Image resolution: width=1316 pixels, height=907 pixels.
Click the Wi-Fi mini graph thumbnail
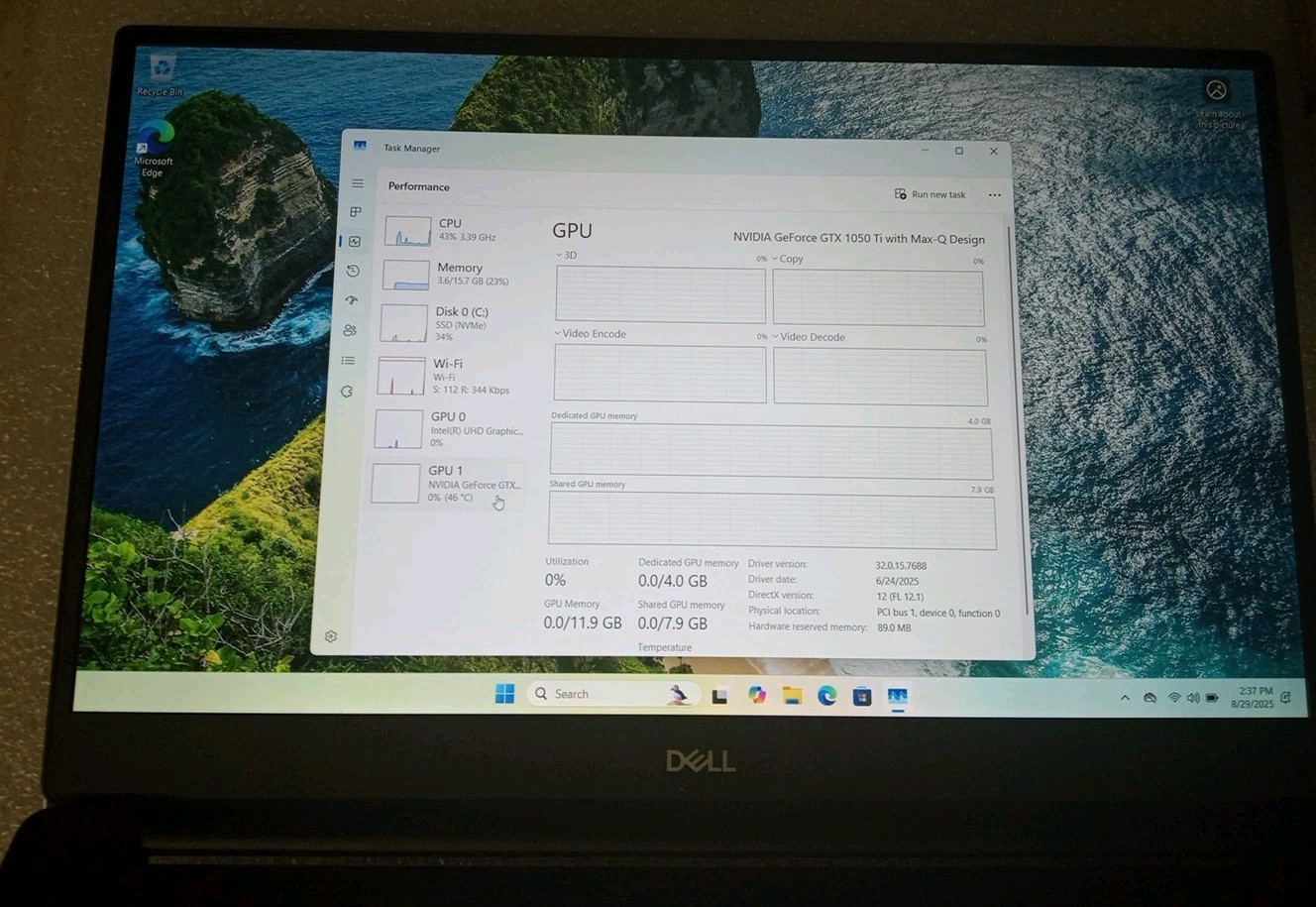click(x=401, y=377)
